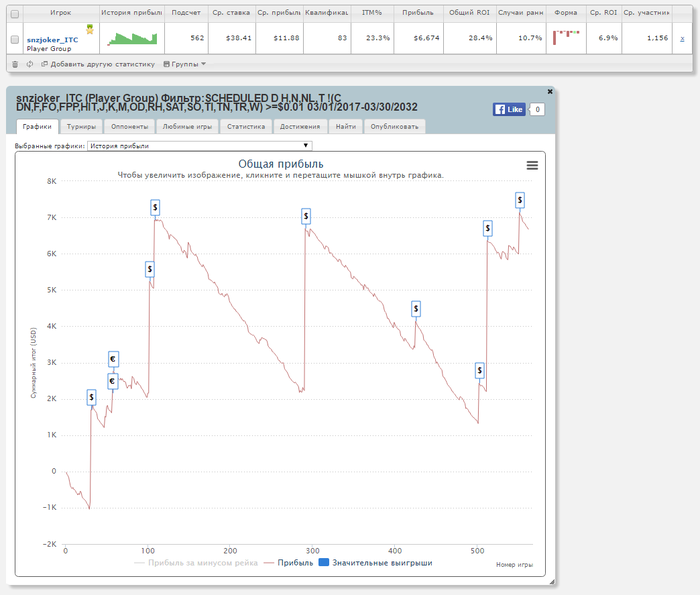Open the 'Статистика' tab

pos(246,127)
